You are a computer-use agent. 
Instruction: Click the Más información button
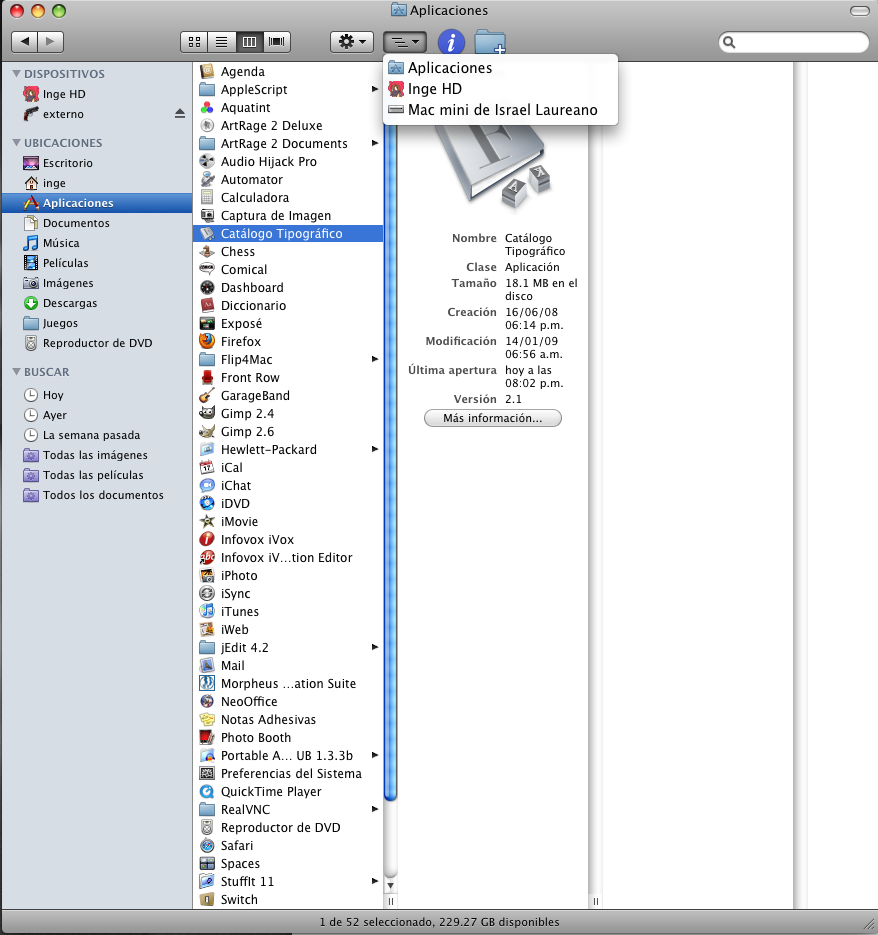click(492, 417)
